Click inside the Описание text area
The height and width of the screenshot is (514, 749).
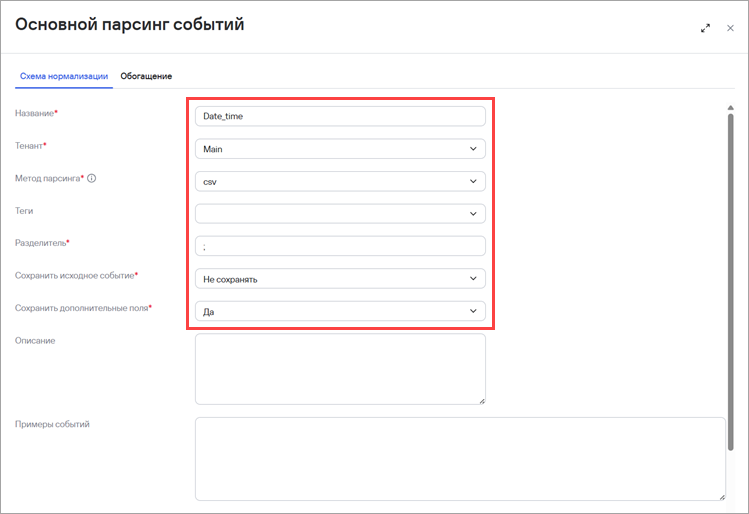[x=340, y=369]
